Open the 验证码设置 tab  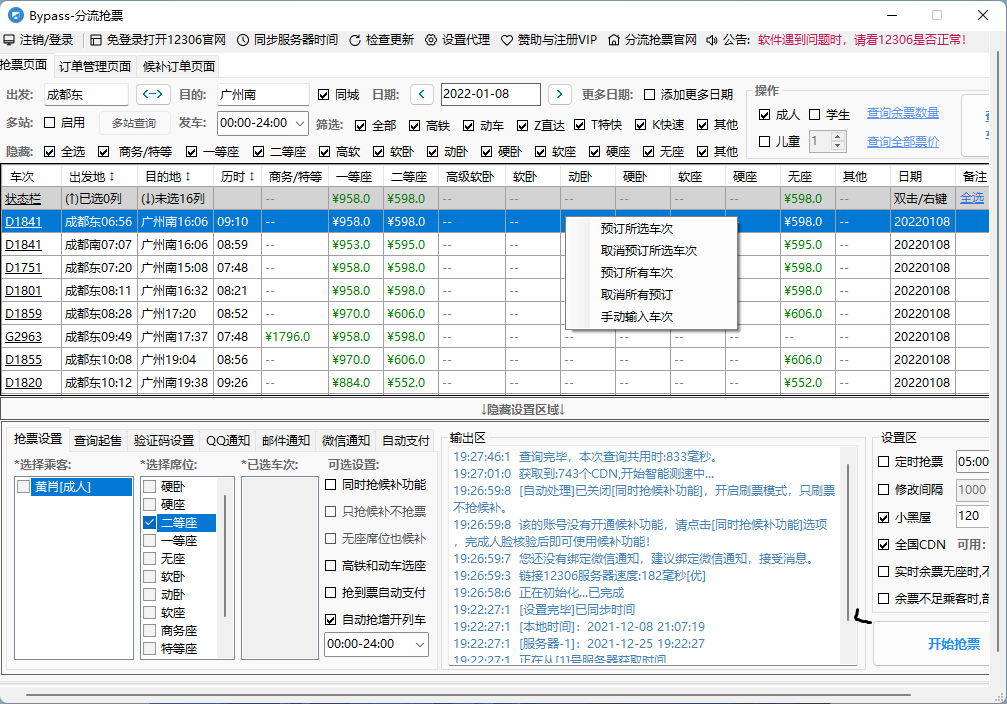point(164,441)
